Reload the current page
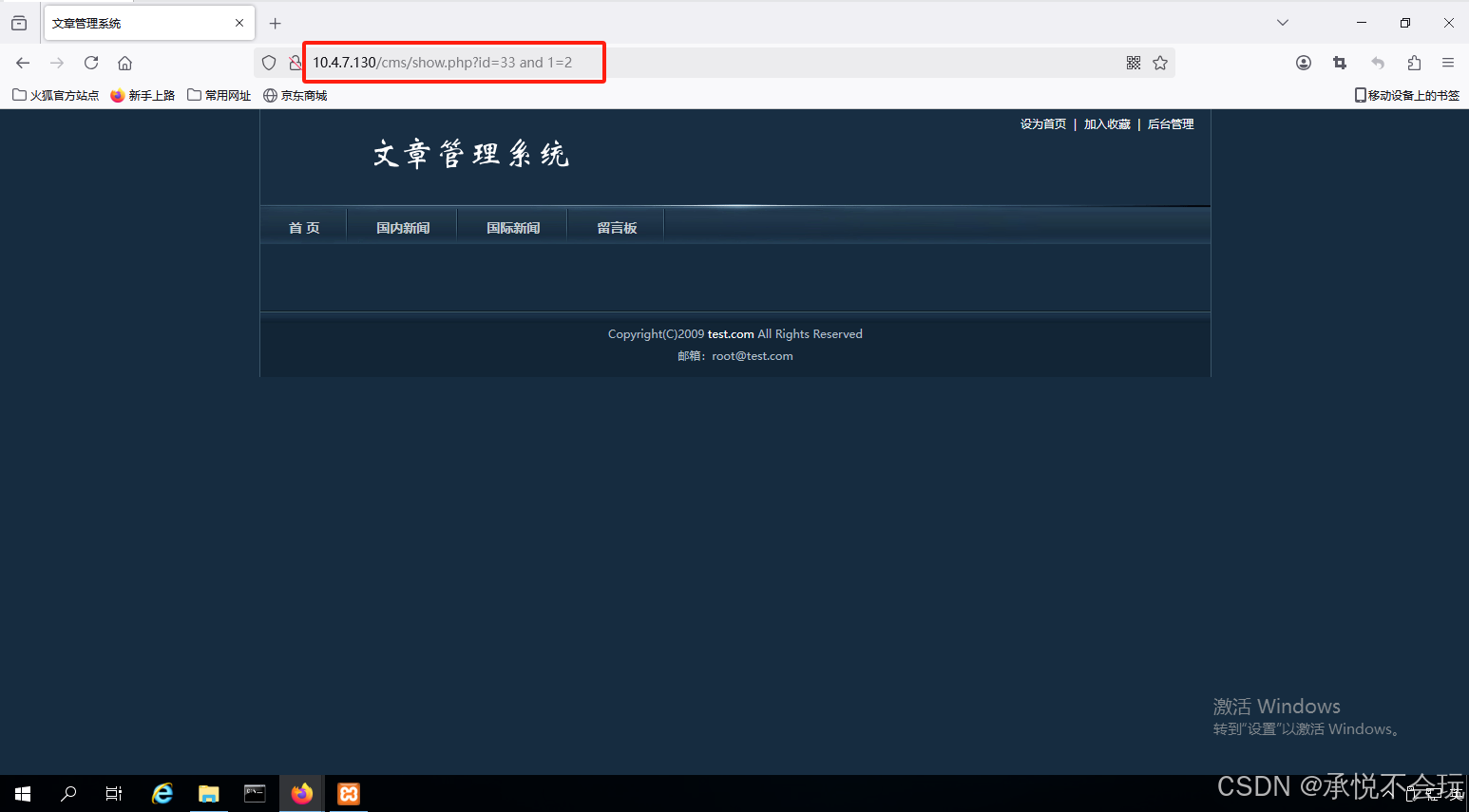1469x812 pixels. pos(91,63)
